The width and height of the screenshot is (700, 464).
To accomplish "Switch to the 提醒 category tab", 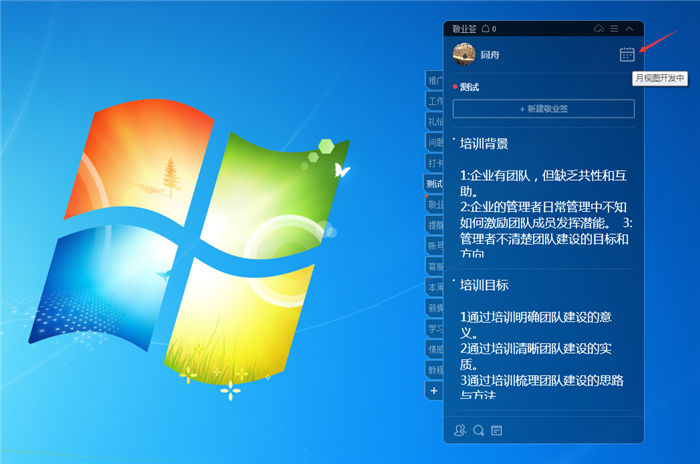I will (x=434, y=225).
